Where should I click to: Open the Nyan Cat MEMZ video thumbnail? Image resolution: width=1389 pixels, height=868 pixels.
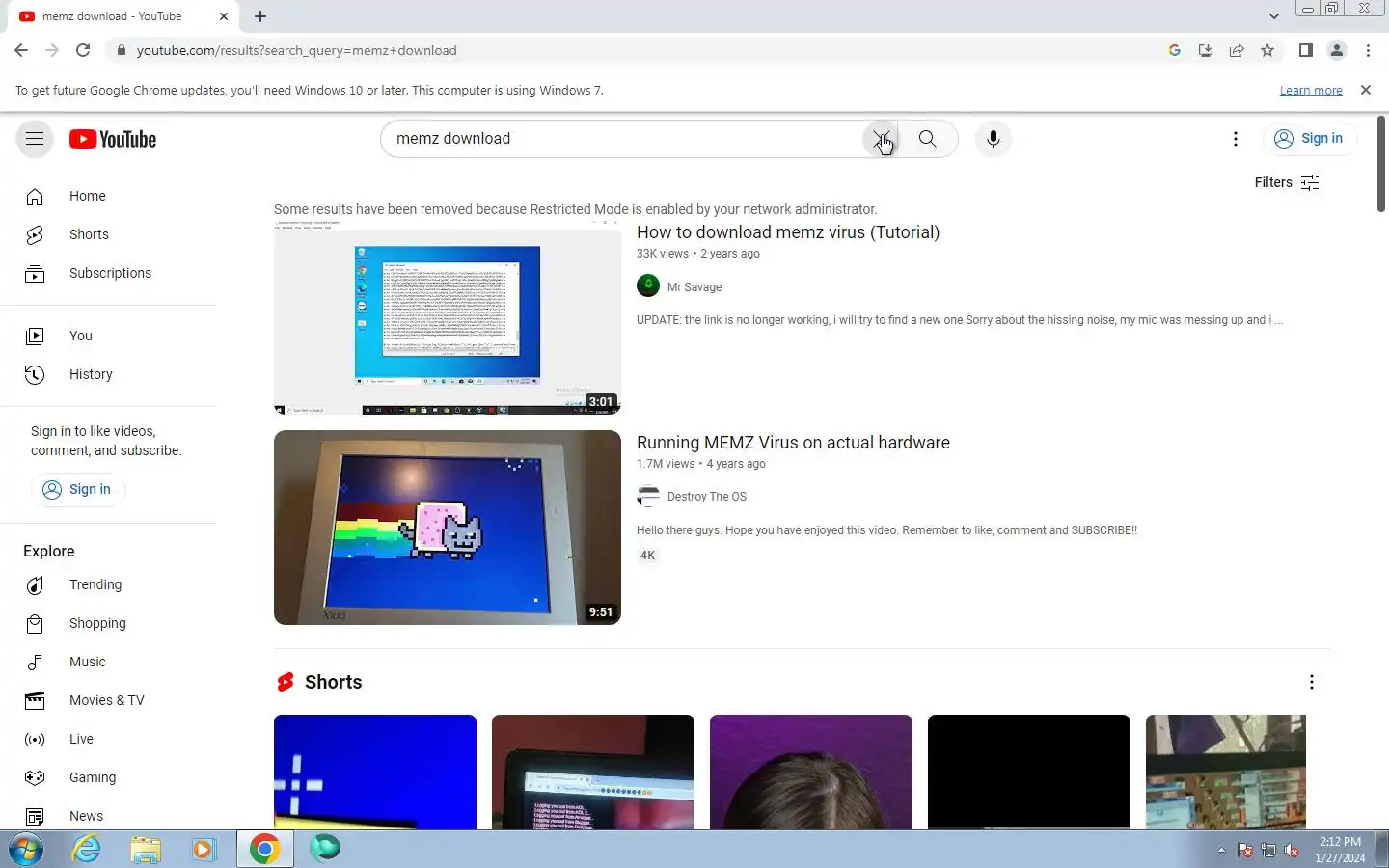[x=448, y=528]
